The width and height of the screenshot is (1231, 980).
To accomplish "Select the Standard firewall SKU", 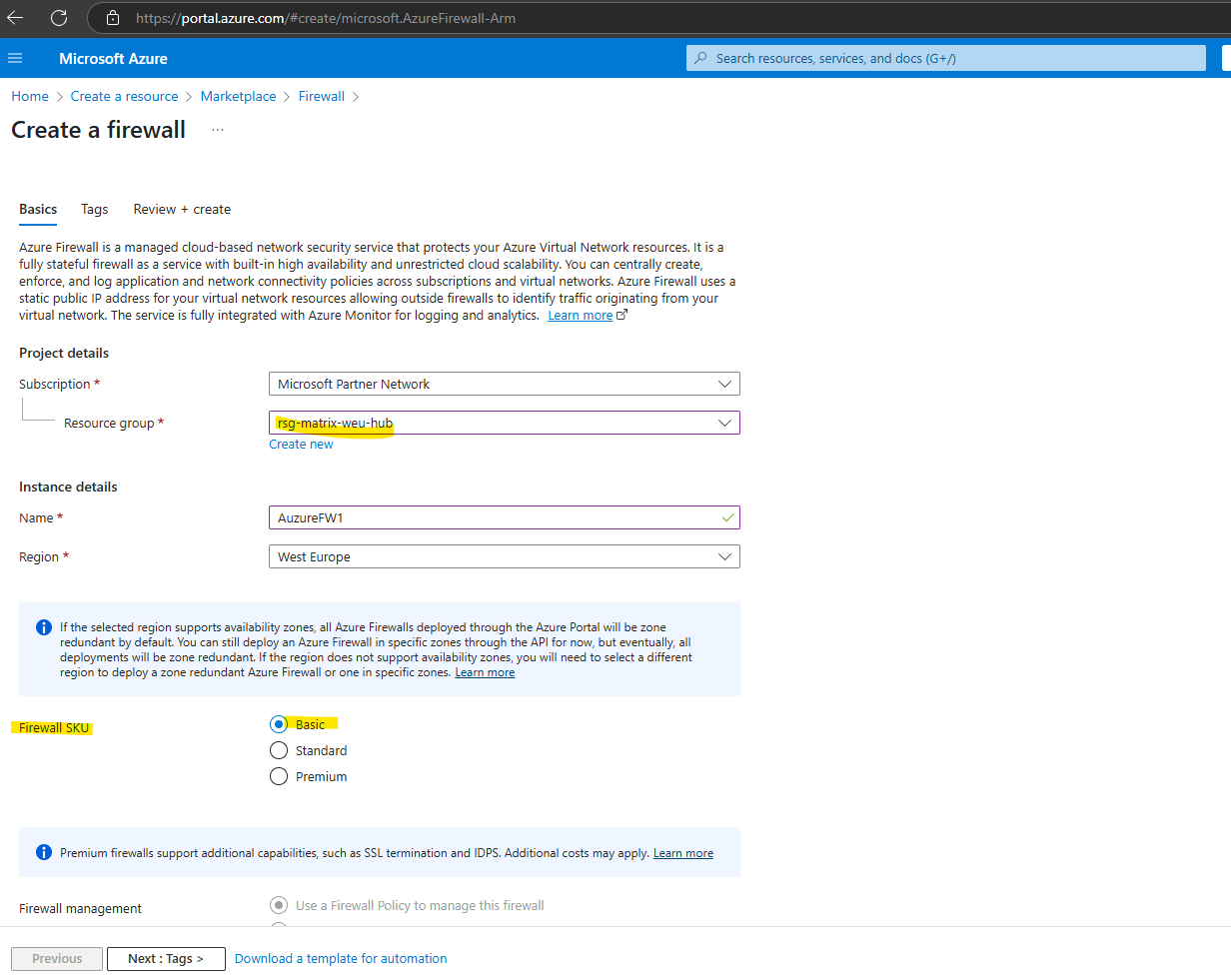I will click(x=279, y=750).
